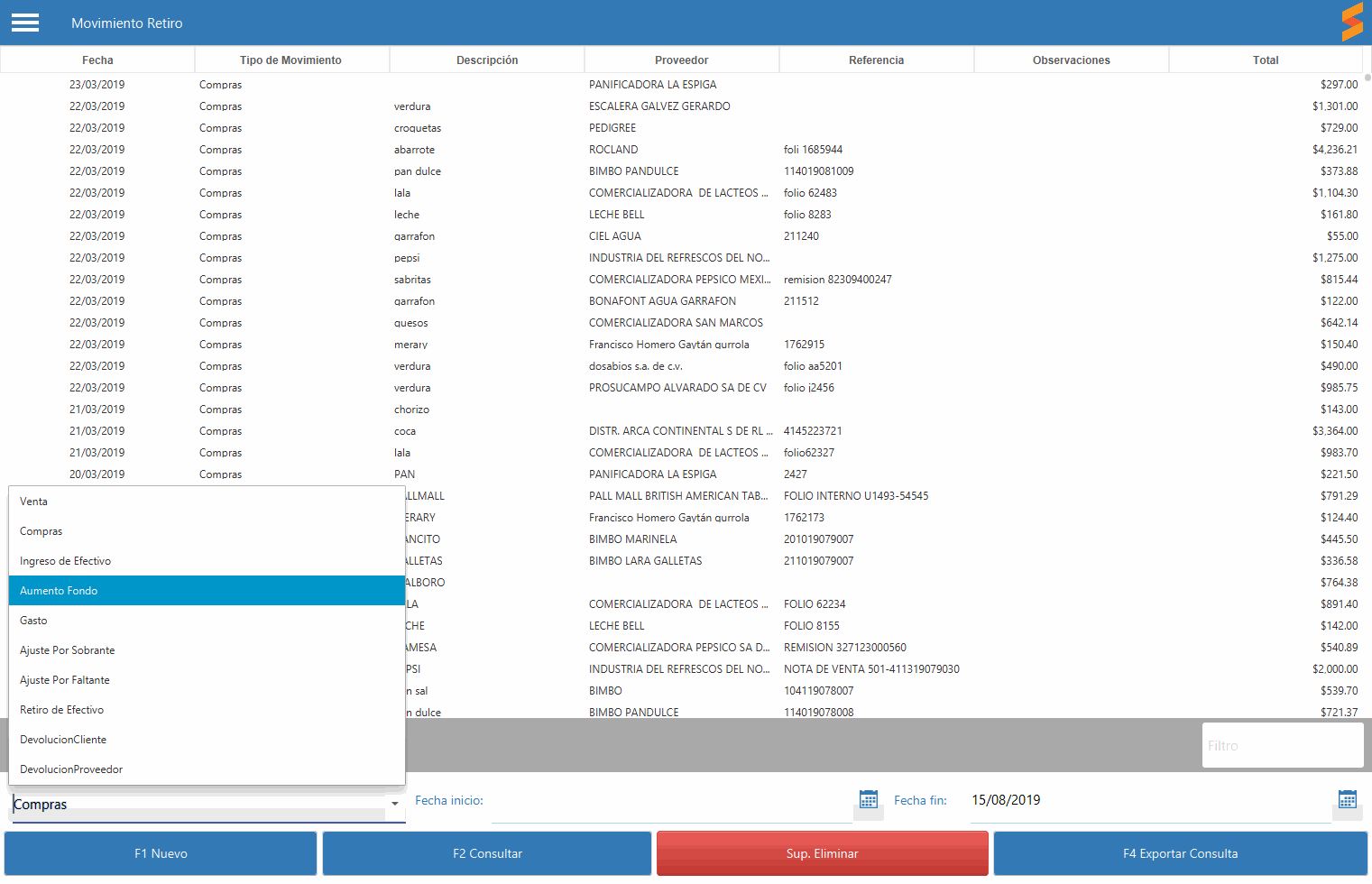This screenshot has height=884, width=1372.
Task: Open the Fecha fin calendar picker
Action: tap(1347, 800)
